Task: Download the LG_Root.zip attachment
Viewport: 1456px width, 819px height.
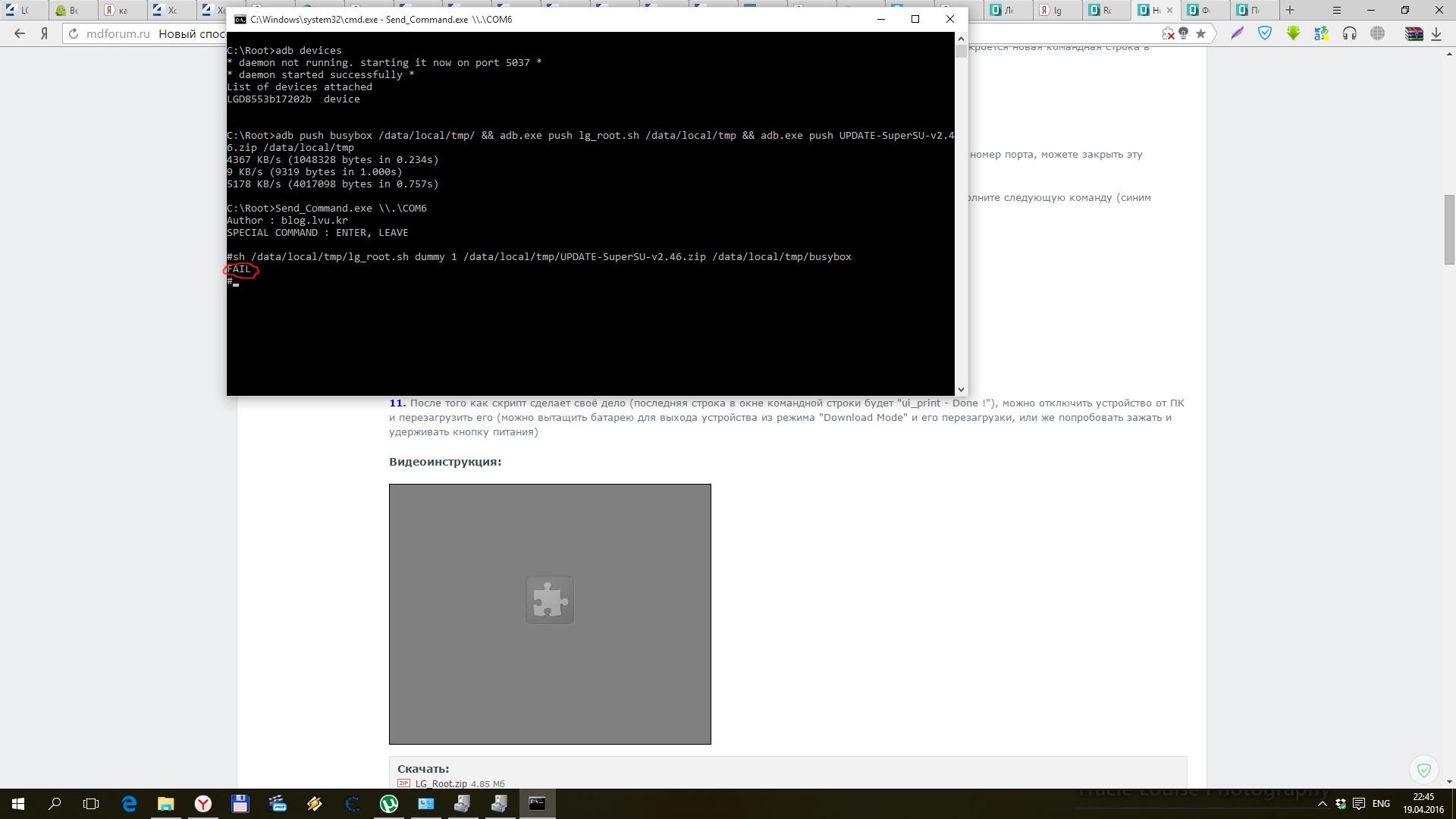Action: tap(441, 783)
